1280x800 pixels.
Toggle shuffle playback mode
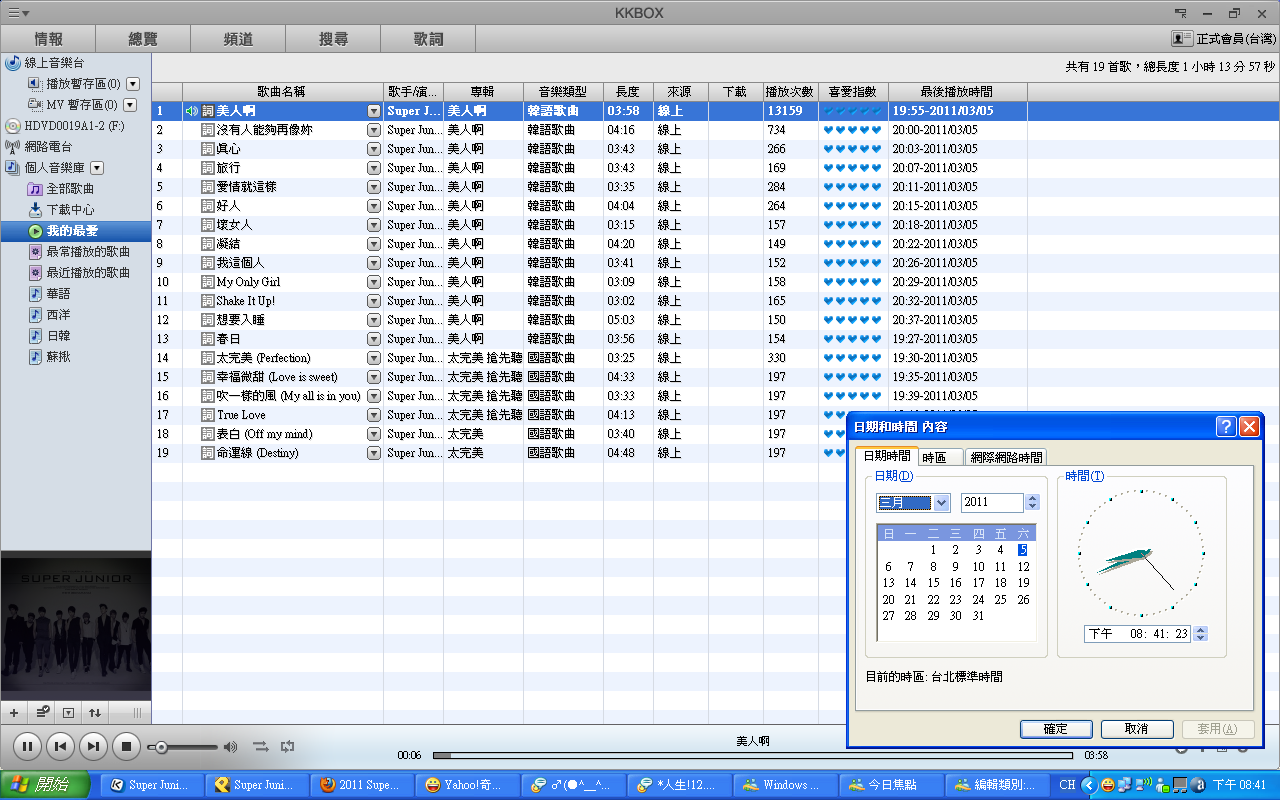point(260,746)
